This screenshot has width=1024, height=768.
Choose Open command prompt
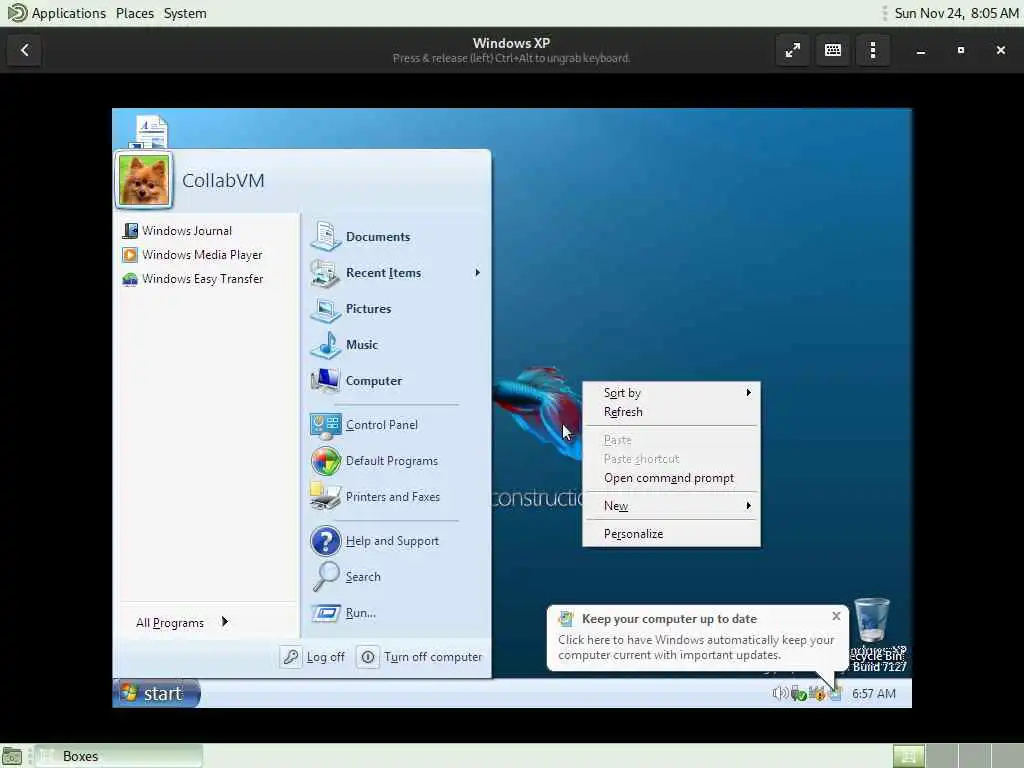(x=671, y=478)
